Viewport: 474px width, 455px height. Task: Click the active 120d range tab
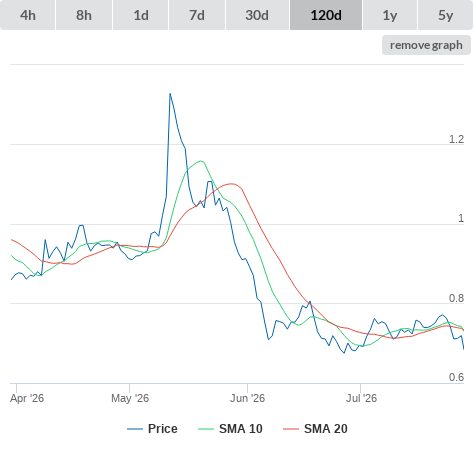(x=326, y=15)
